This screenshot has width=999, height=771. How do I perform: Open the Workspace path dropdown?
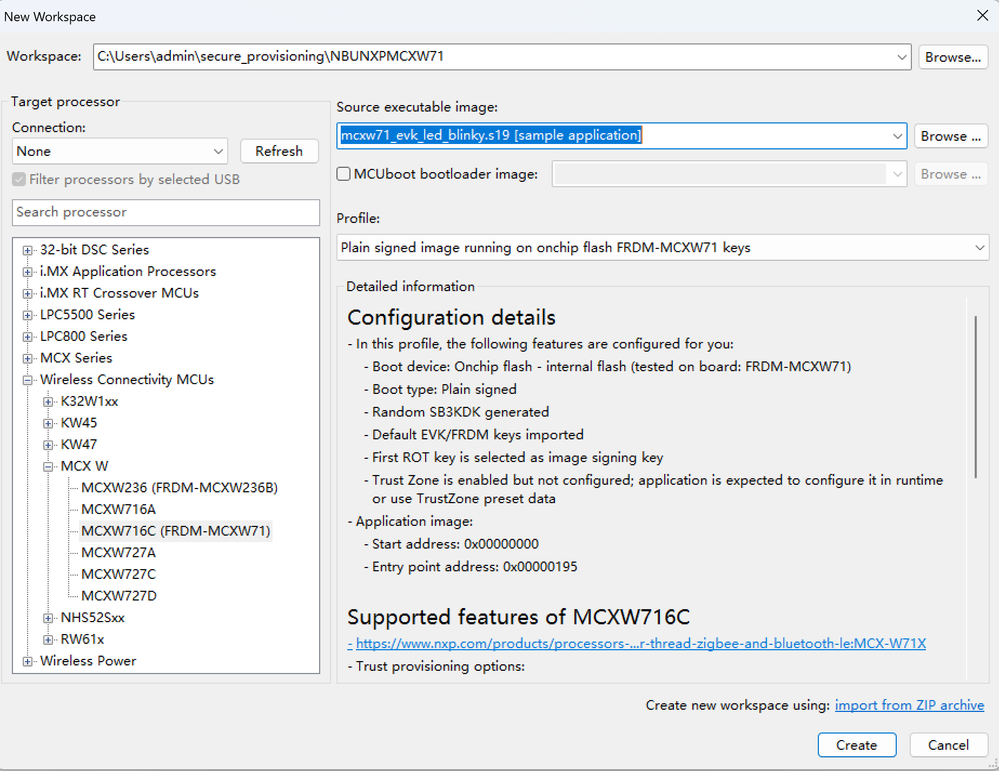point(902,57)
